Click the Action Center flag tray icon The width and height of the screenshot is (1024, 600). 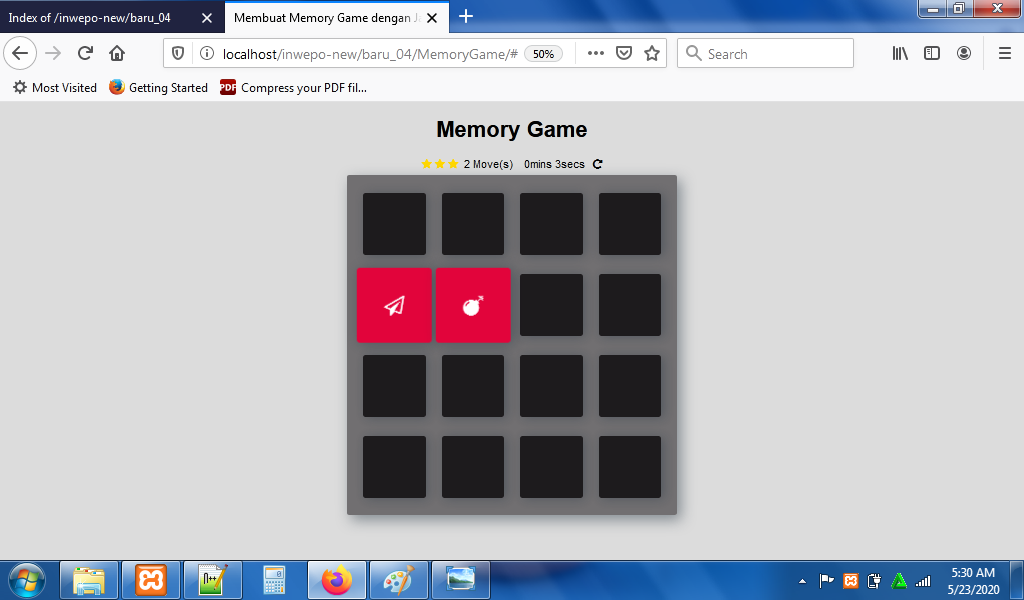click(x=826, y=580)
